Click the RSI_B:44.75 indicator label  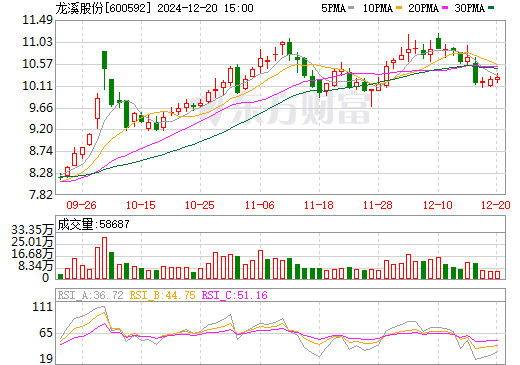coord(162,295)
